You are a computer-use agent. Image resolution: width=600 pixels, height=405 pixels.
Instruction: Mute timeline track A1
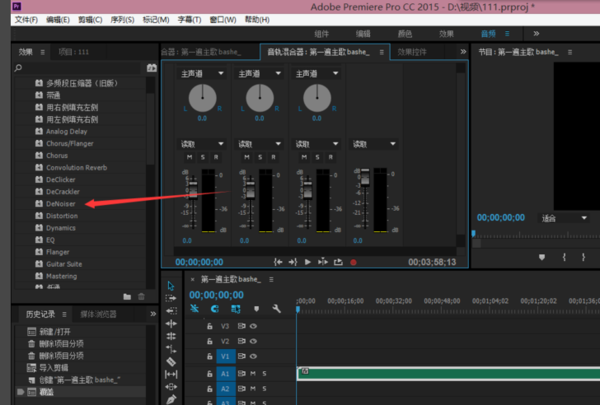click(x=253, y=373)
